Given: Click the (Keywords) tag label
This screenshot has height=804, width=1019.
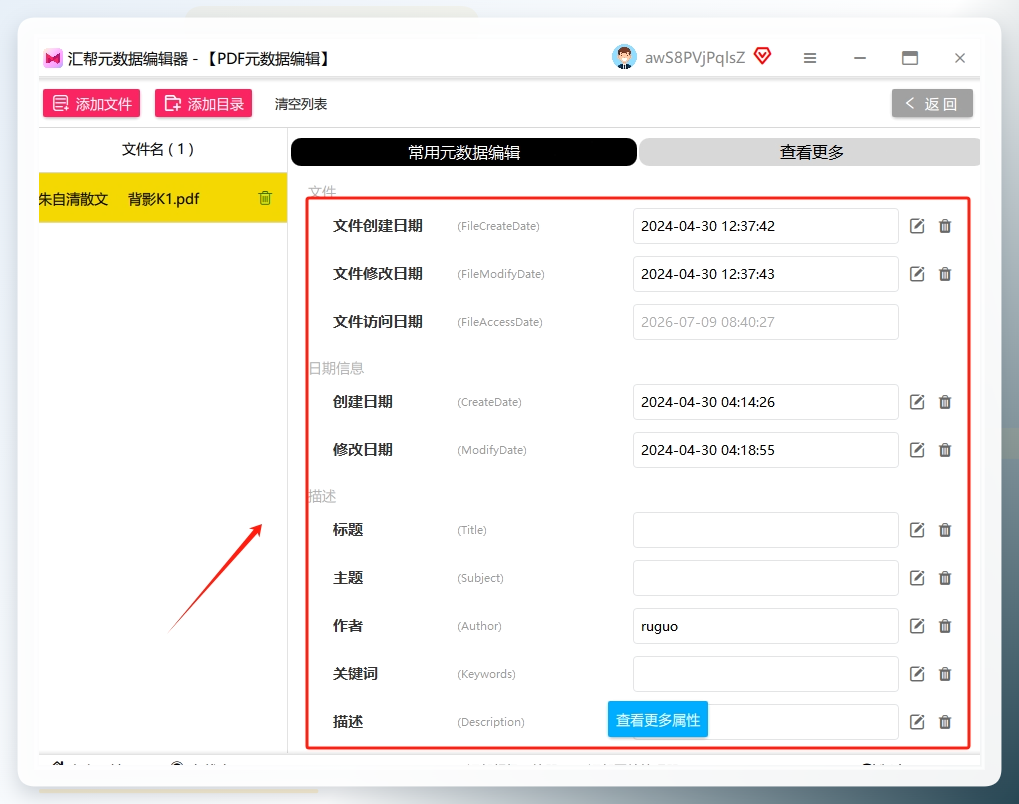Looking at the screenshot, I should (x=486, y=674).
